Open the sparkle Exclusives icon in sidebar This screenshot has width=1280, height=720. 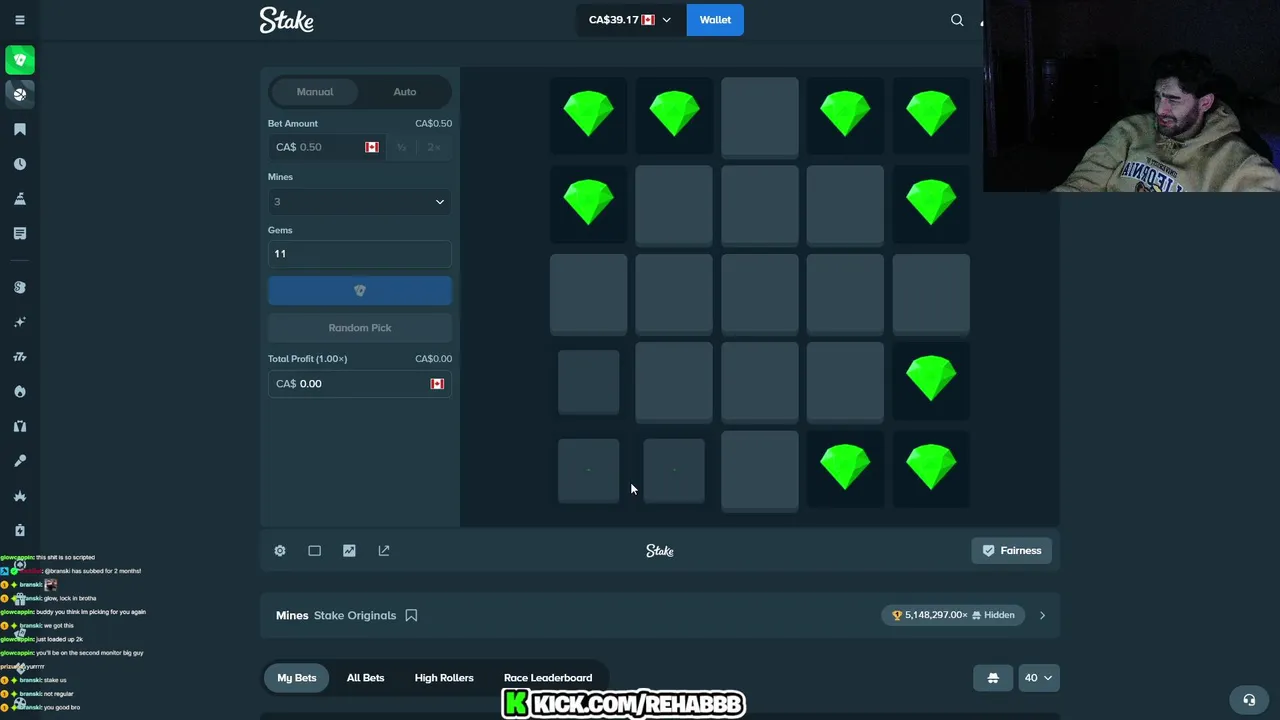(x=19, y=322)
